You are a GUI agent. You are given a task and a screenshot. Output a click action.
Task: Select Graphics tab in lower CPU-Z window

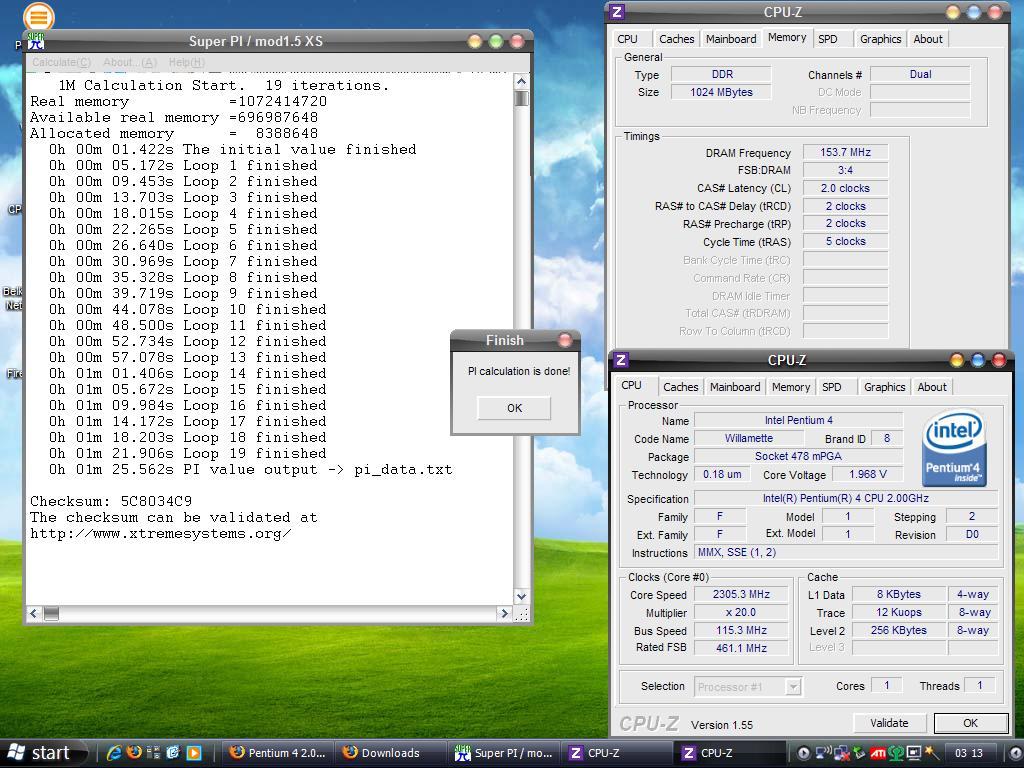coord(884,387)
